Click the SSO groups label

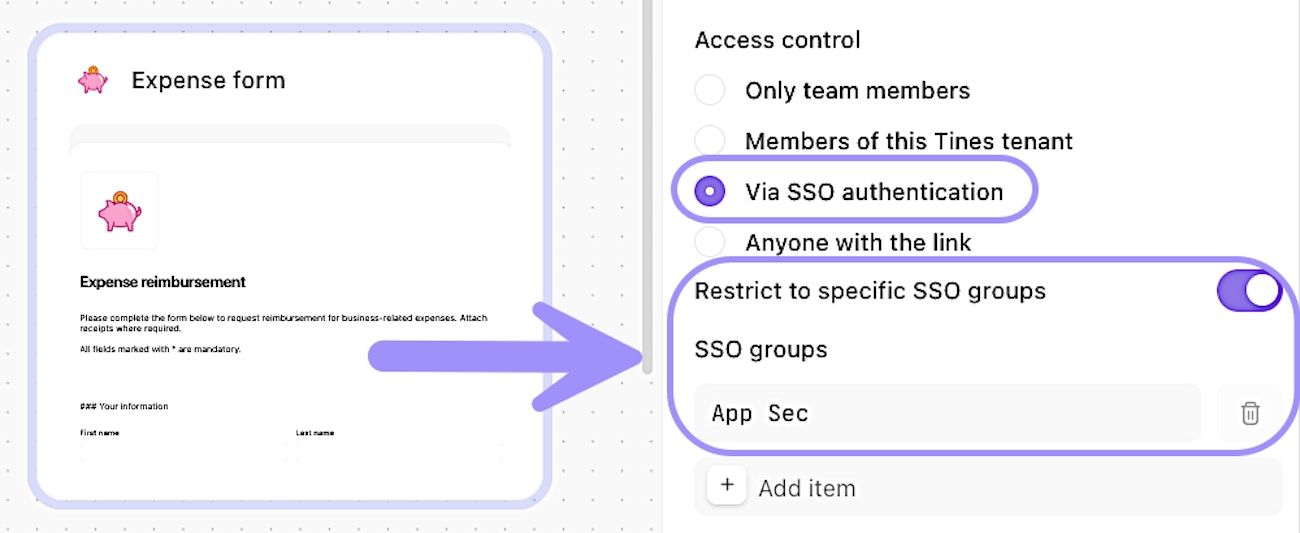click(x=761, y=350)
